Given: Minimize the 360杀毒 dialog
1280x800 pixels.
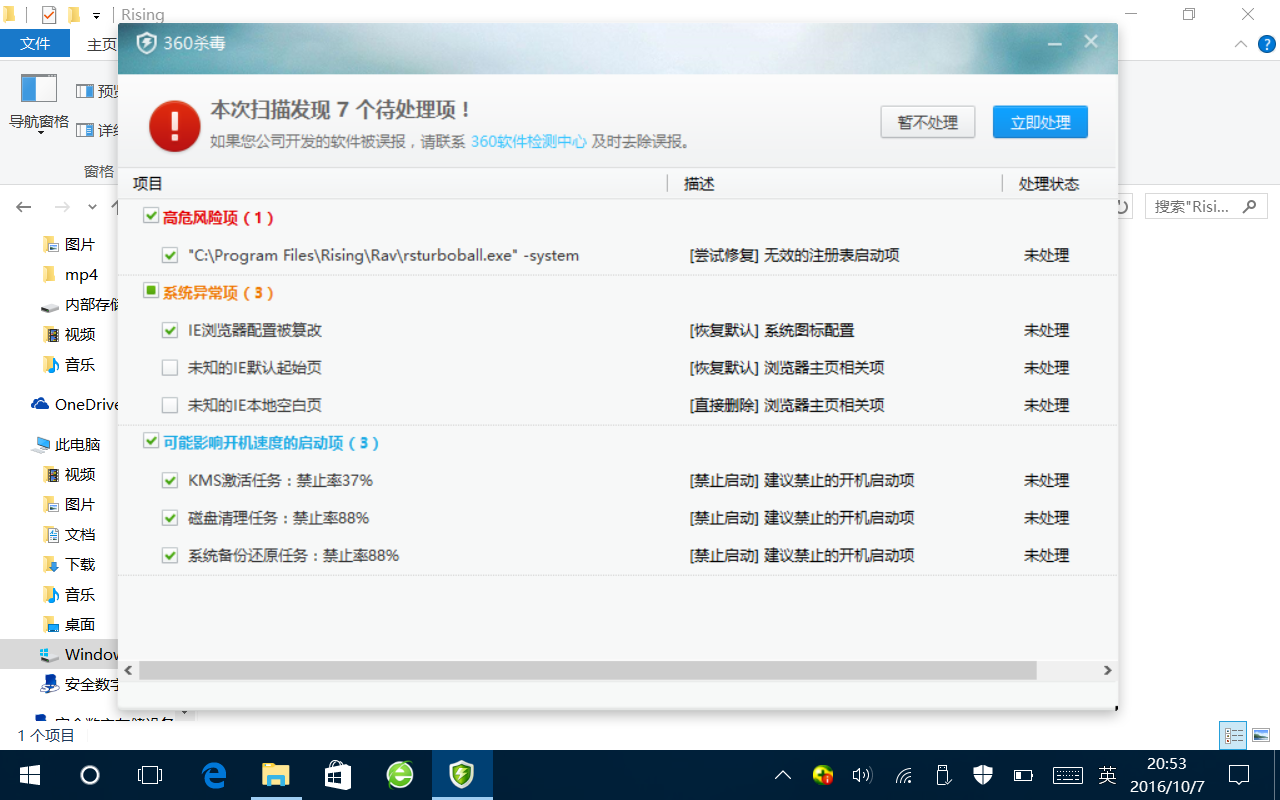Looking at the screenshot, I should pos(1054,43).
